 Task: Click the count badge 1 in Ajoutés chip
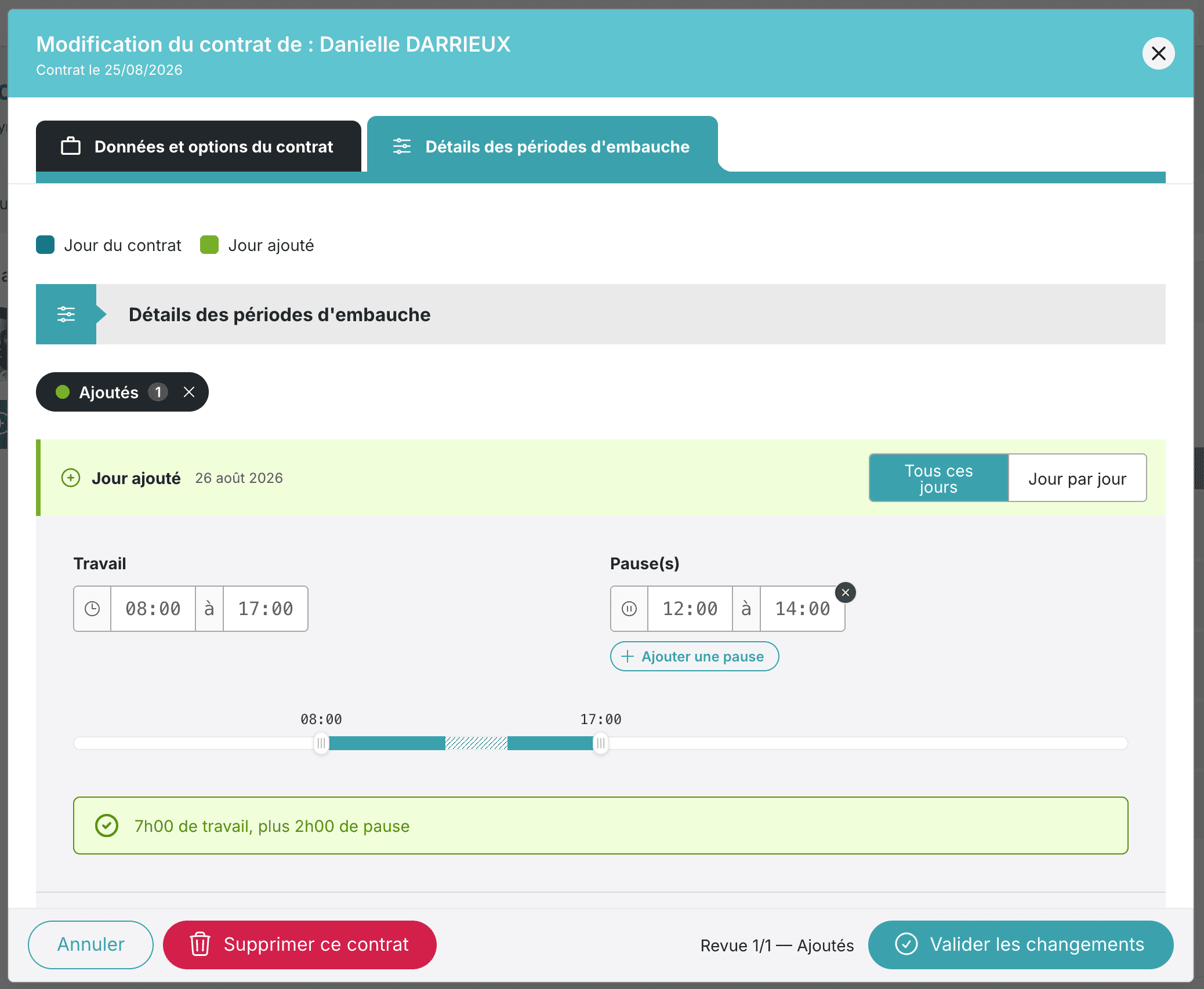pyautogui.click(x=158, y=392)
